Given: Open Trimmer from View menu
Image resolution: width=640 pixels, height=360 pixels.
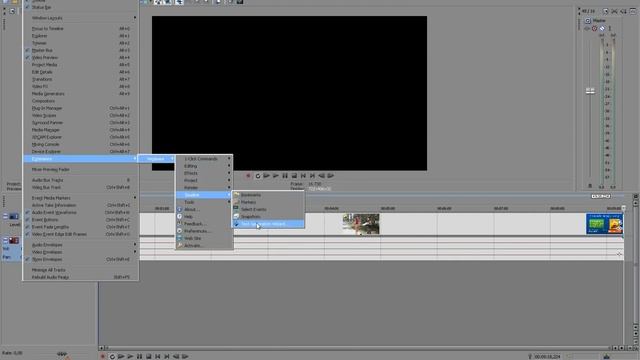Looking at the screenshot, I should [81, 43].
